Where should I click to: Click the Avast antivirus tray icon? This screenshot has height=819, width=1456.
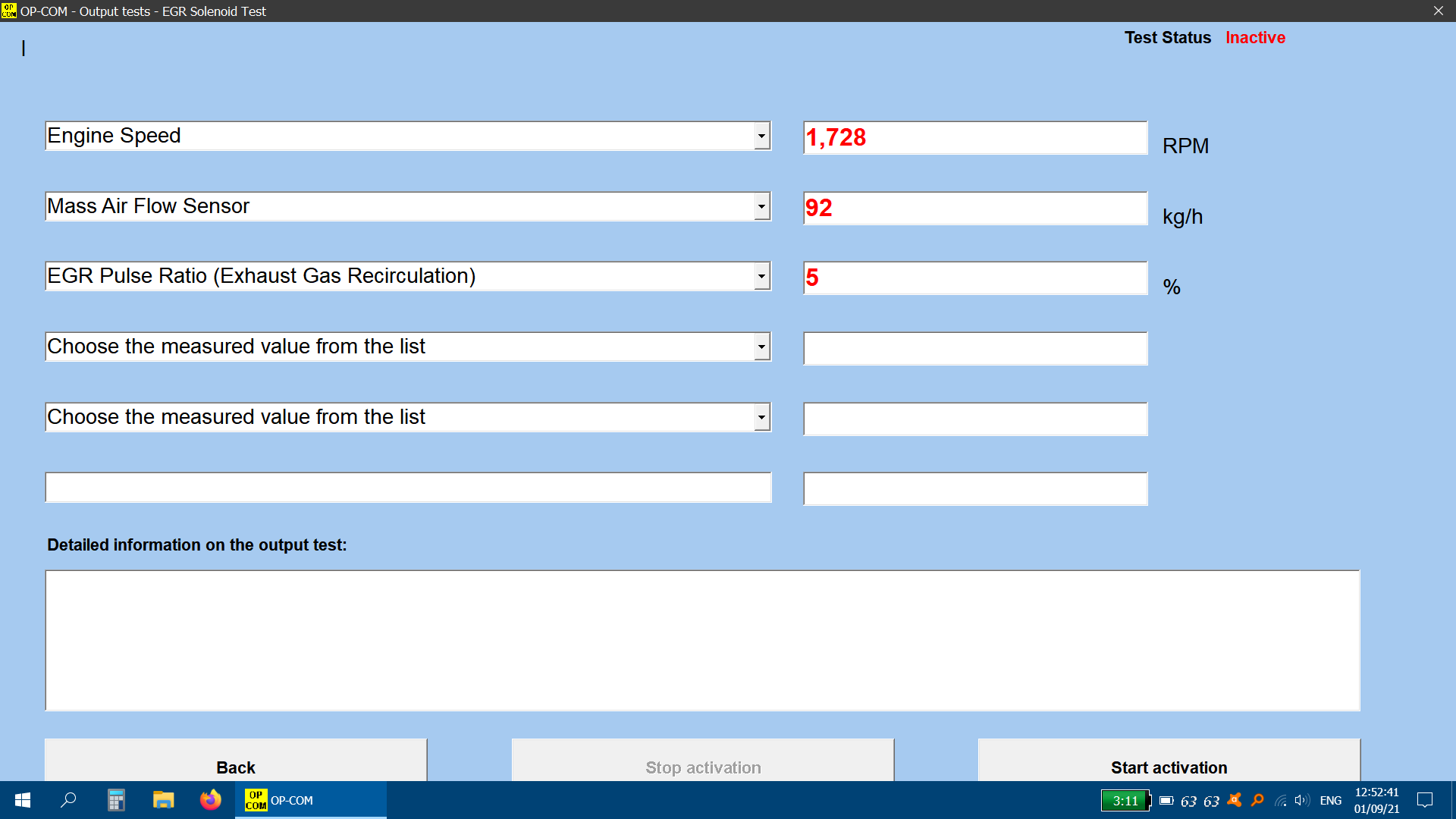pyautogui.click(x=1235, y=800)
